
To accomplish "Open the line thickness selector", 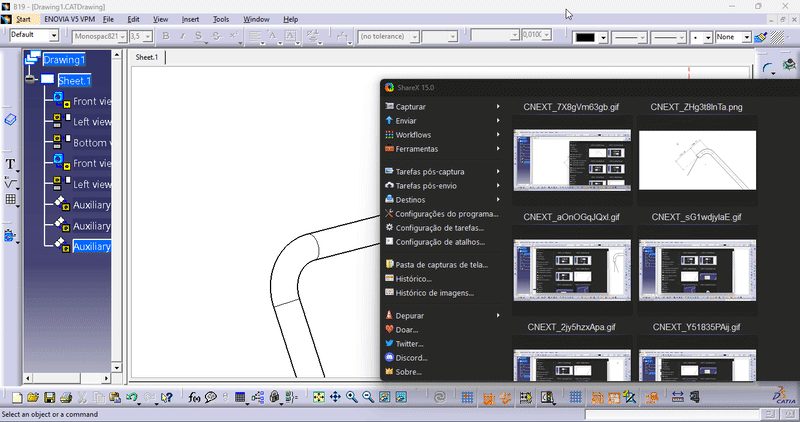I will [629, 37].
